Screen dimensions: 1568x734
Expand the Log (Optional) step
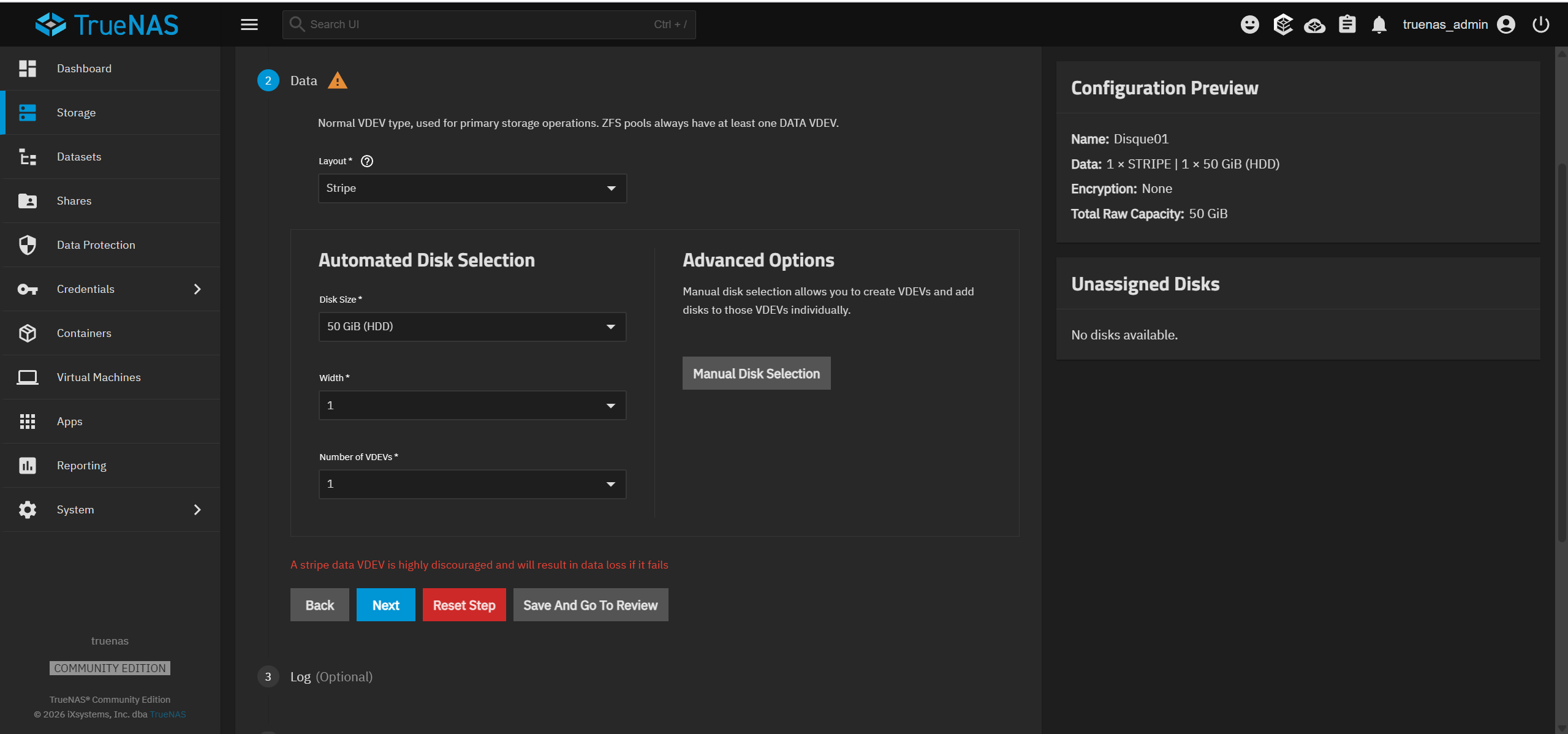tap(331, 677)
